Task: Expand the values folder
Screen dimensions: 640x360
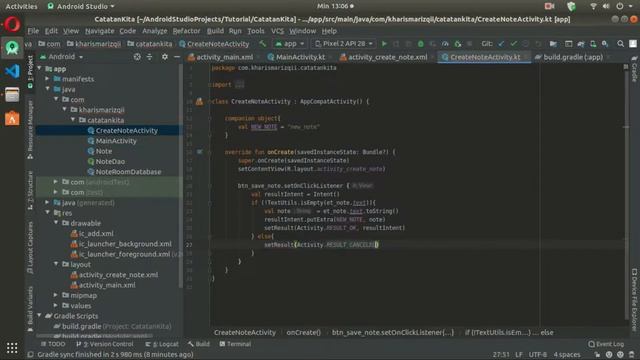Action: coord(56,305)
